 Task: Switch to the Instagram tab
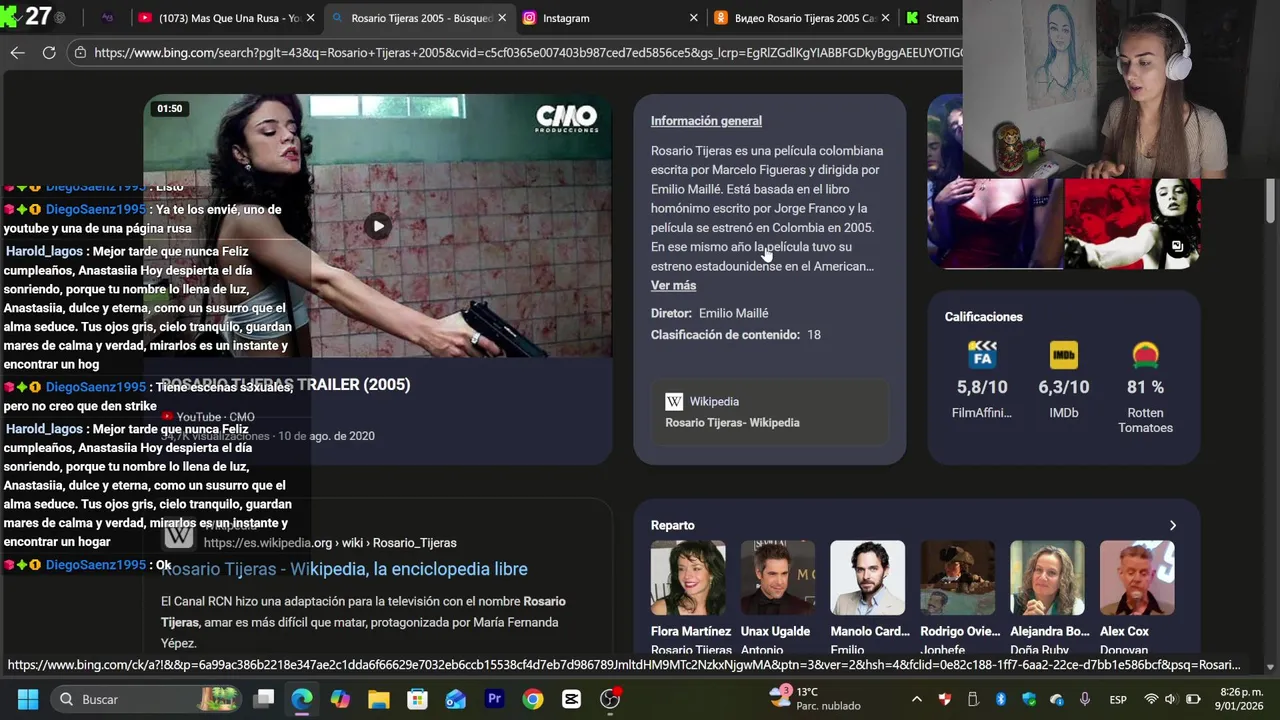[x=610, y=18]
